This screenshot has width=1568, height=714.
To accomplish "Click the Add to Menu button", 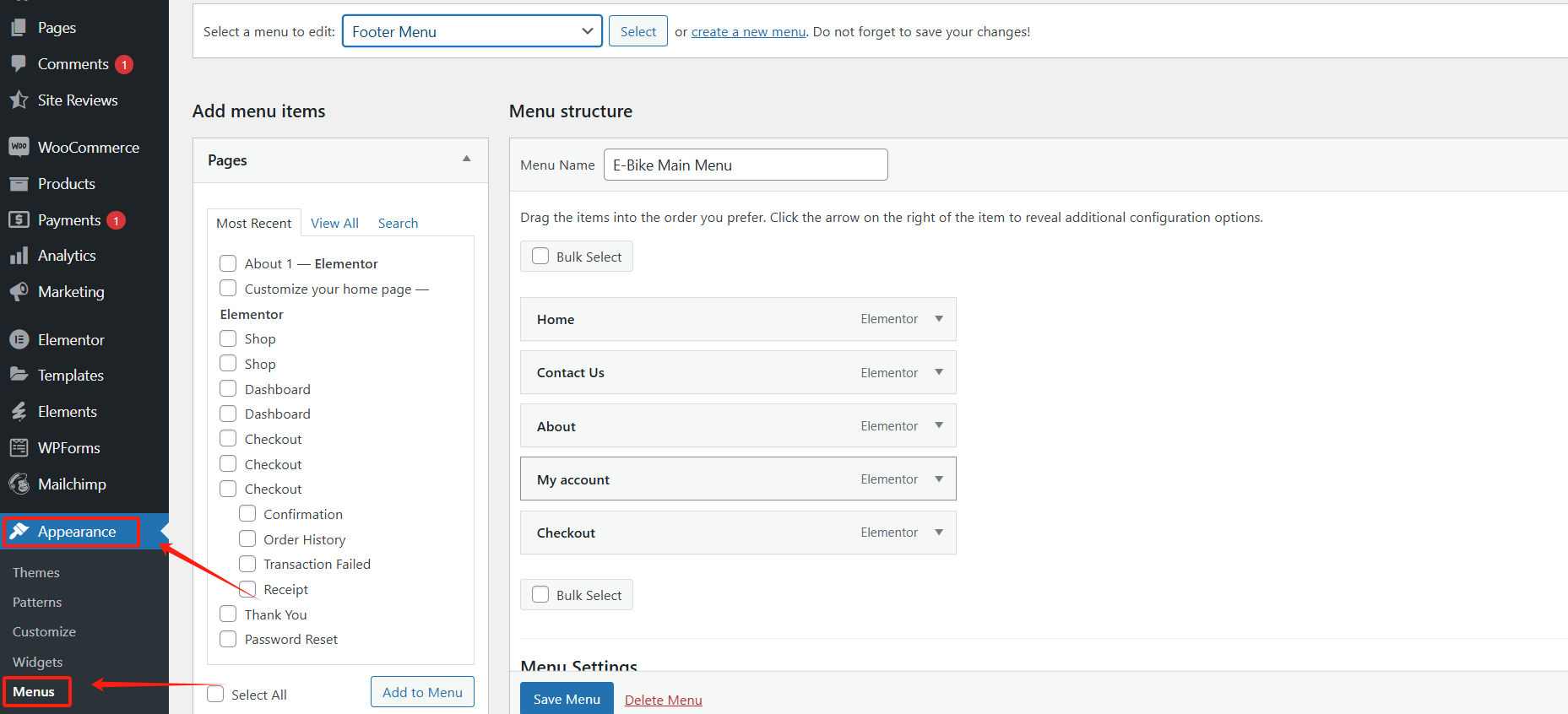I will 422,692.
